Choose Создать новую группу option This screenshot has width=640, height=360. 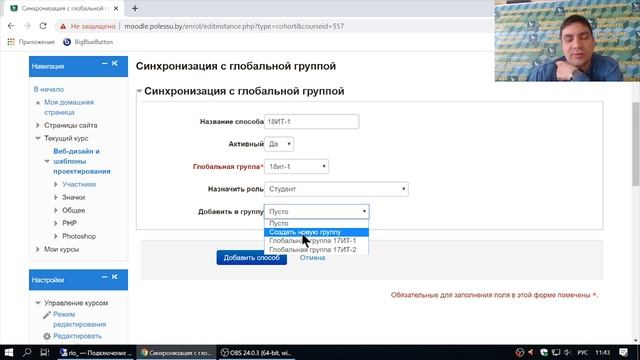click(316, 232)
